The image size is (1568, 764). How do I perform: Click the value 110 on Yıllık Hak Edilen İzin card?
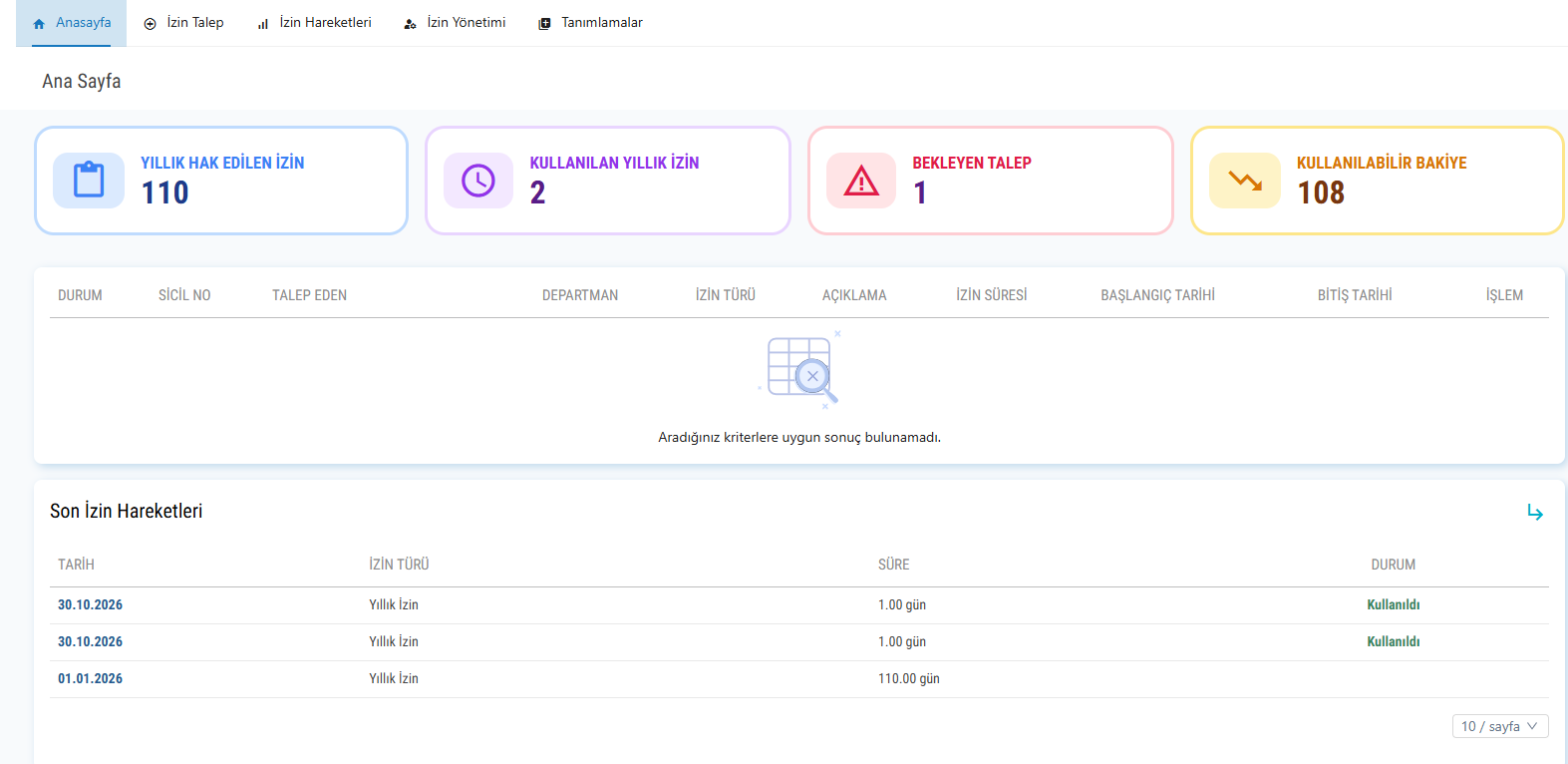point(164,192)
